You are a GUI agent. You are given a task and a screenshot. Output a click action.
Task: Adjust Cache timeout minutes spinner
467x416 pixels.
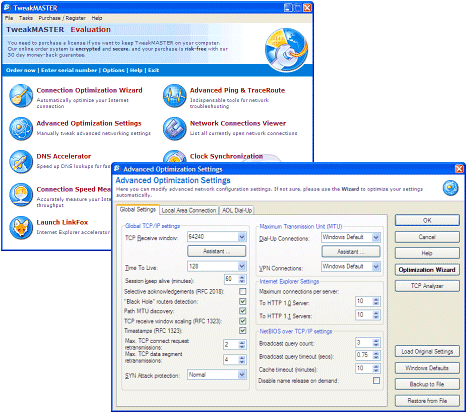376,368
